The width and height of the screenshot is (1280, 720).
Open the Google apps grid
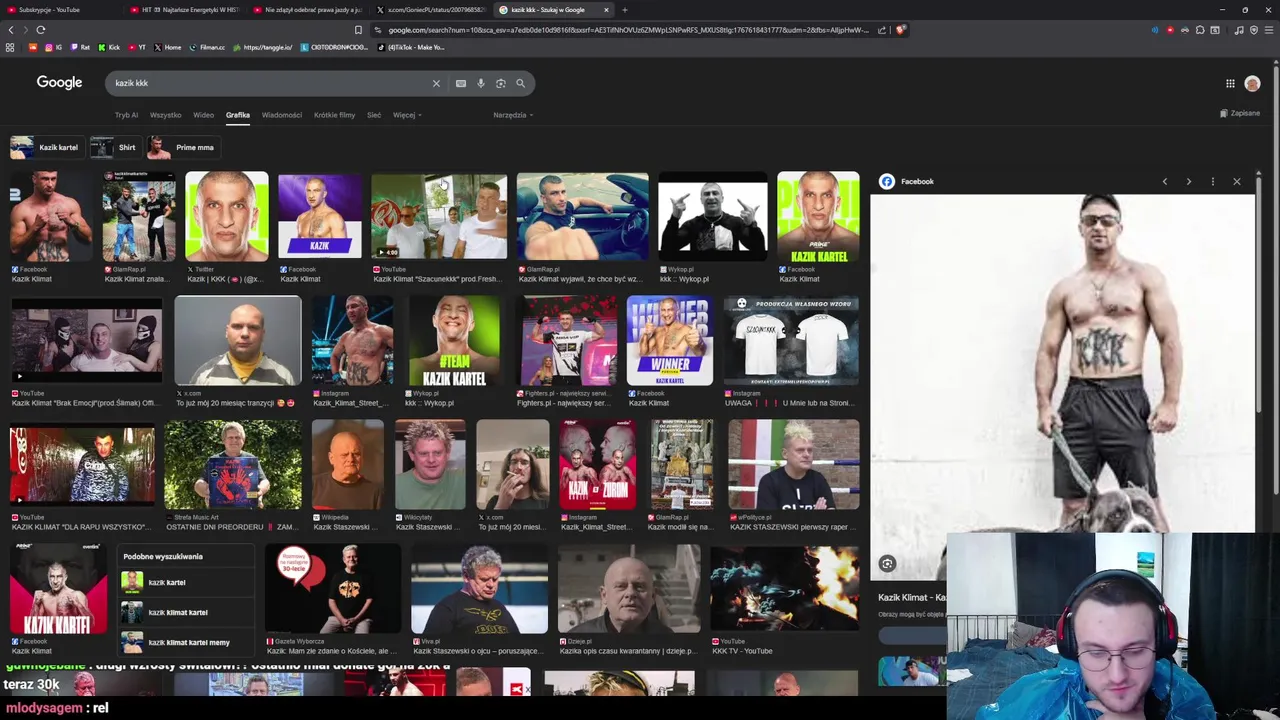point(1230,83)
